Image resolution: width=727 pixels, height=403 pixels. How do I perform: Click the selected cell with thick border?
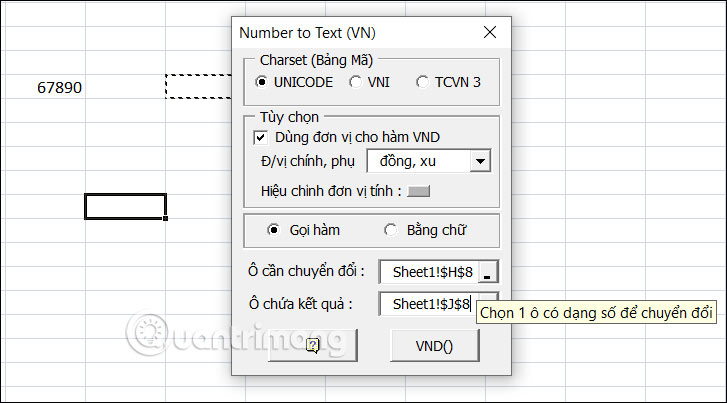pyautogui.click(x=125, y=206)
